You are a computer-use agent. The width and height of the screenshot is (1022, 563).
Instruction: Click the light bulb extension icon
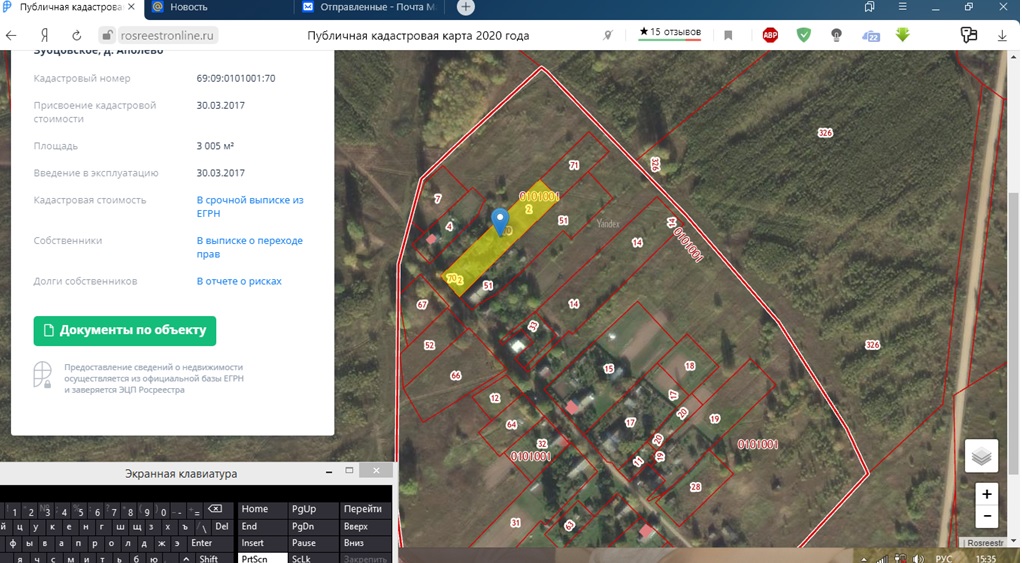click(x=836, y=35)
